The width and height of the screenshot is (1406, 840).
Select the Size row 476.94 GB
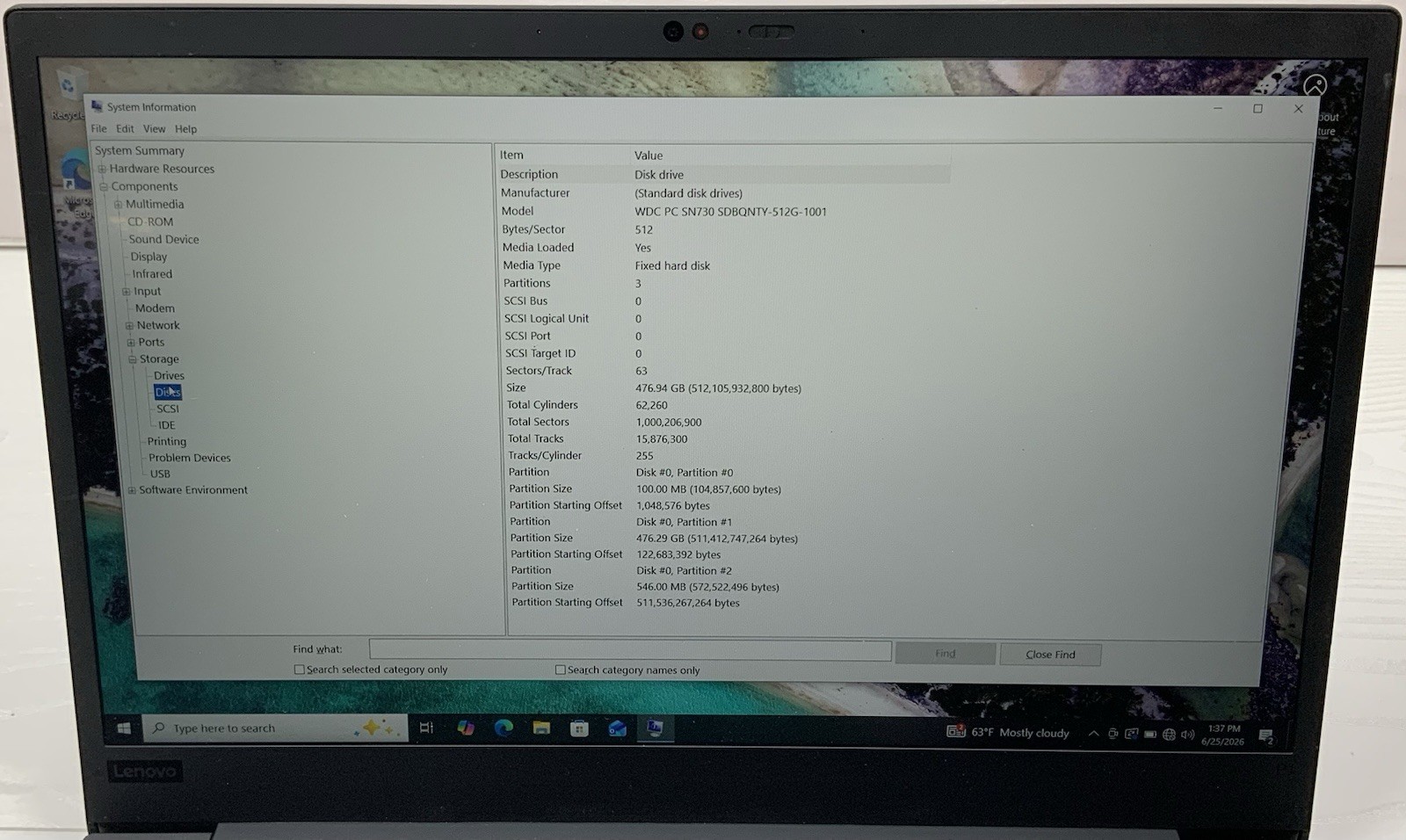pyautogui.click(x=654, y=387)
